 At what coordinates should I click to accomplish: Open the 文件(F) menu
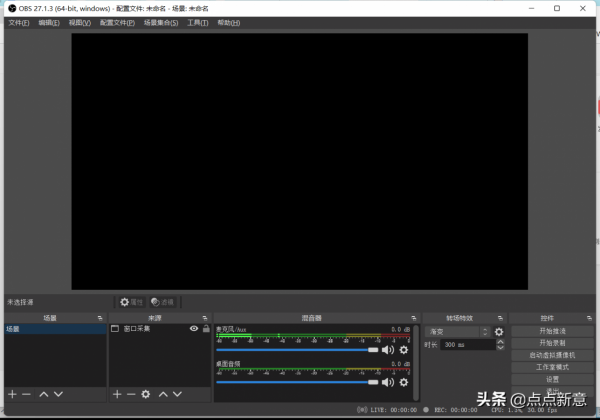tap(19, 22)
